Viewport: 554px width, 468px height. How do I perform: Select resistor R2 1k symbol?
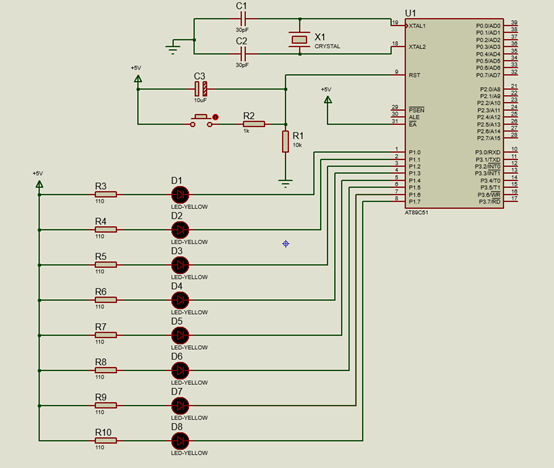point(254,124)
